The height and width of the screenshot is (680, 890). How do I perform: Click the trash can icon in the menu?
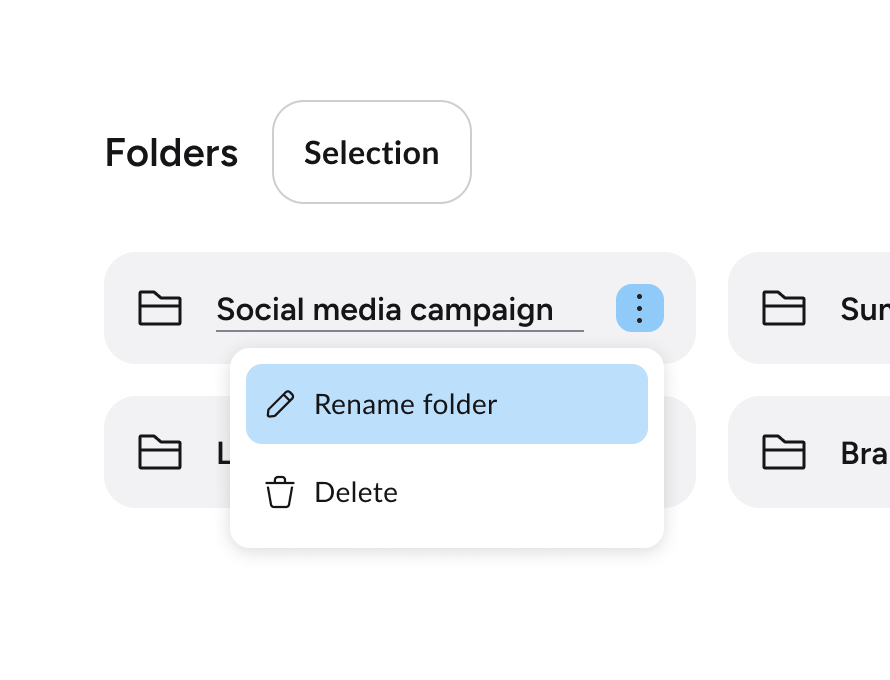[x=281, y=492]
